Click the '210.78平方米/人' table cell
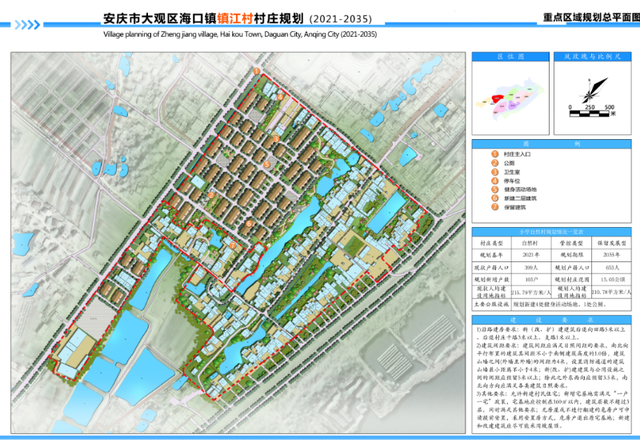This screenshot has height=442, width=640. tap(611, 292)
